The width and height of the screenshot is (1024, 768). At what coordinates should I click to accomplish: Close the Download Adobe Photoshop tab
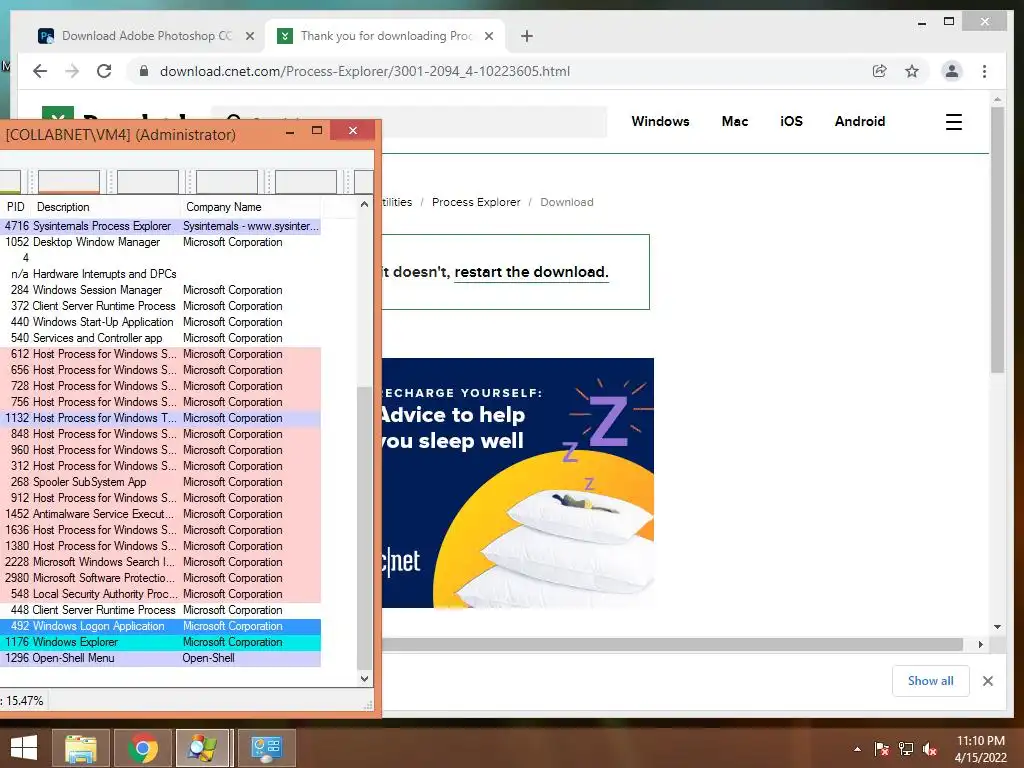click(249, 36)
